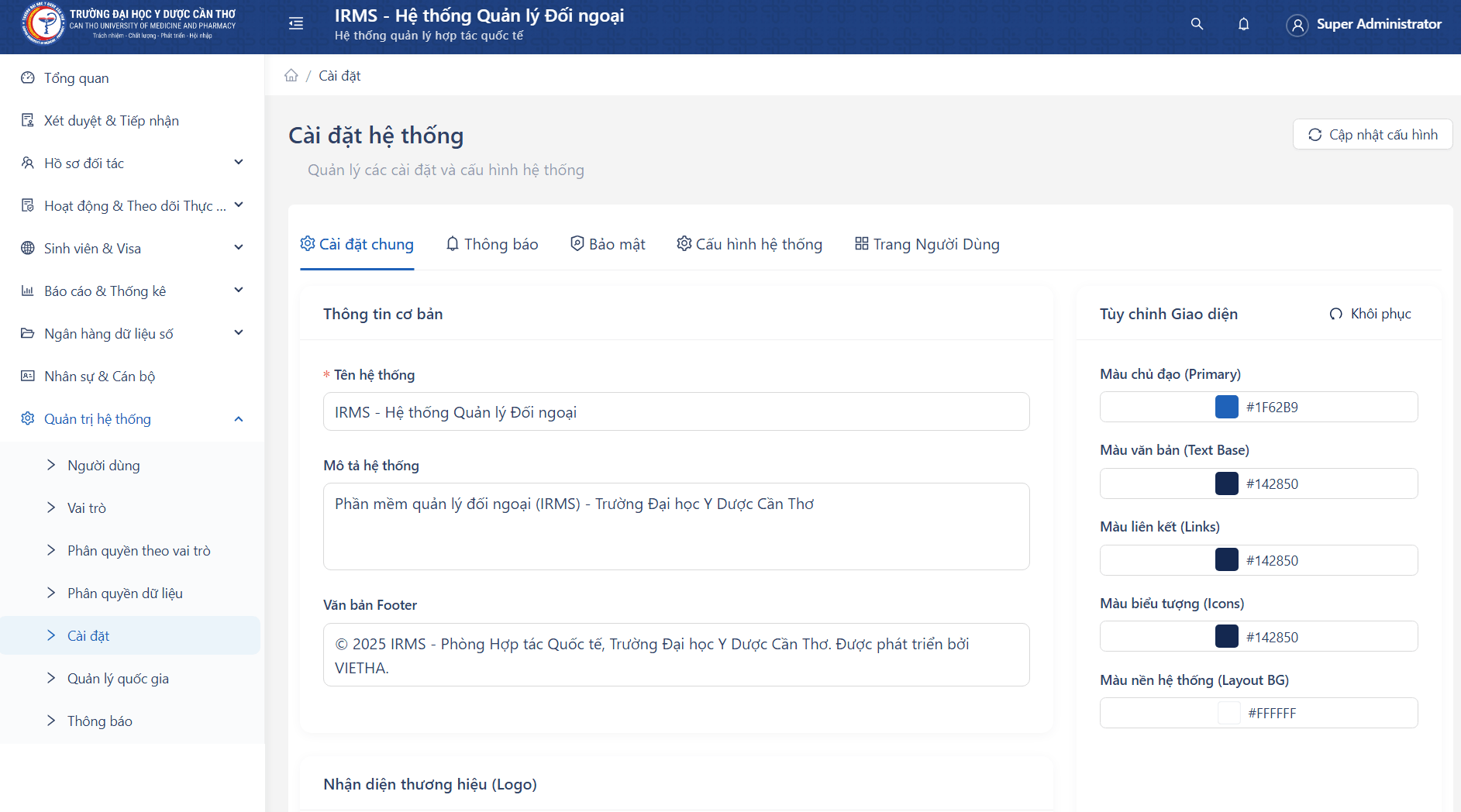Viewport: 1461px width, 812px height.
Task: Click the Nhân sự & Cán bộ icon
Action: [x=28, y=377]
